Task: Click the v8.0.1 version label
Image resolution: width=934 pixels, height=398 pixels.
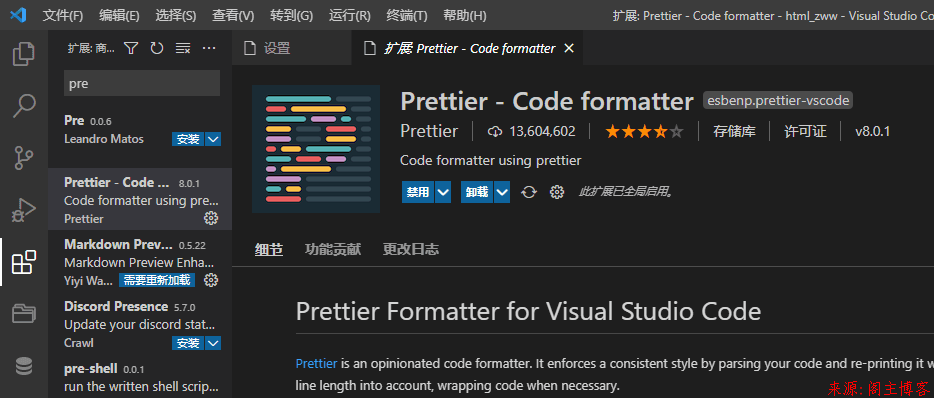Action: 873,132
